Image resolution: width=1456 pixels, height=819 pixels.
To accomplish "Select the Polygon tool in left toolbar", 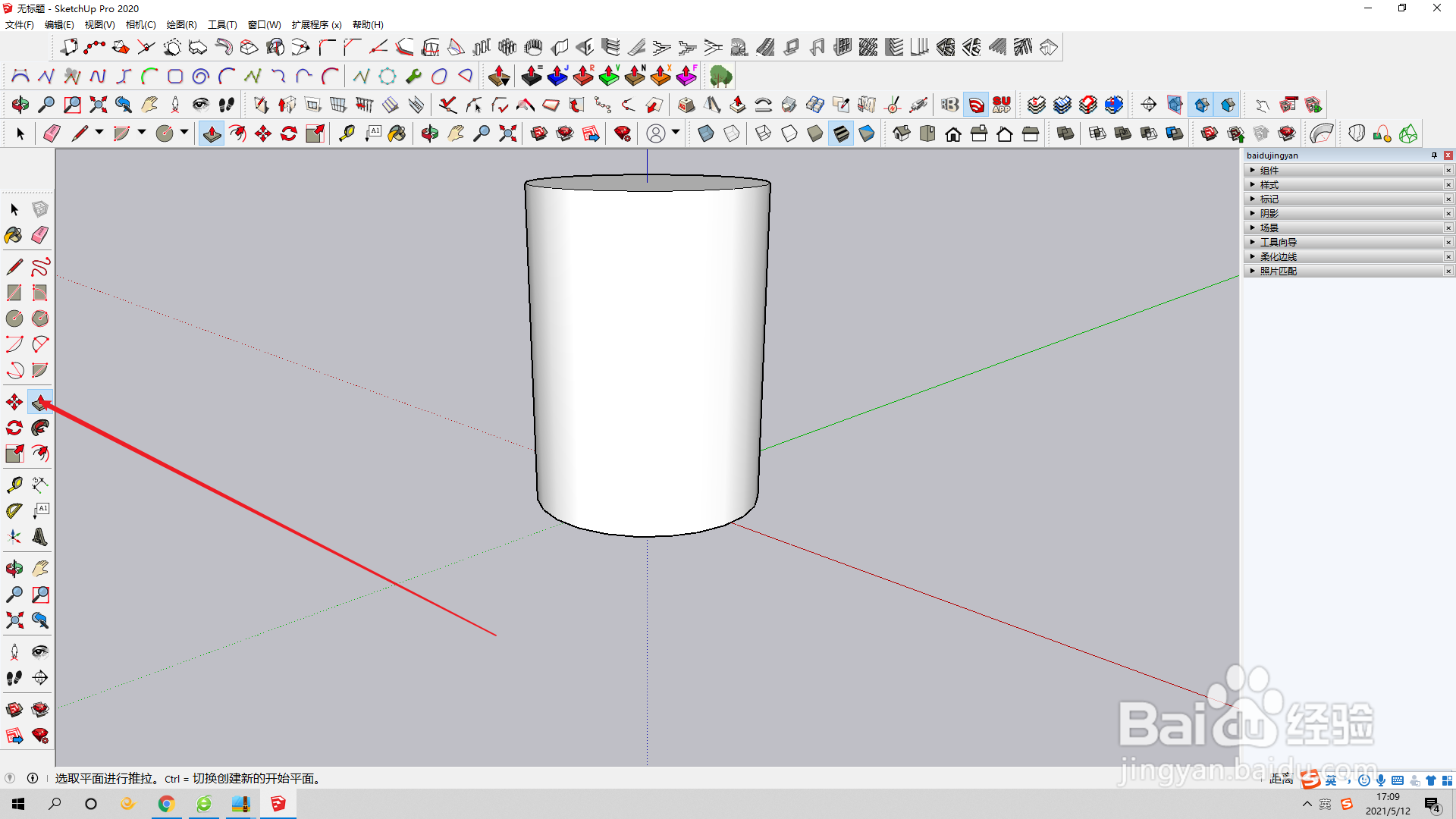I will pyautogui.click(x=40, y=318).
